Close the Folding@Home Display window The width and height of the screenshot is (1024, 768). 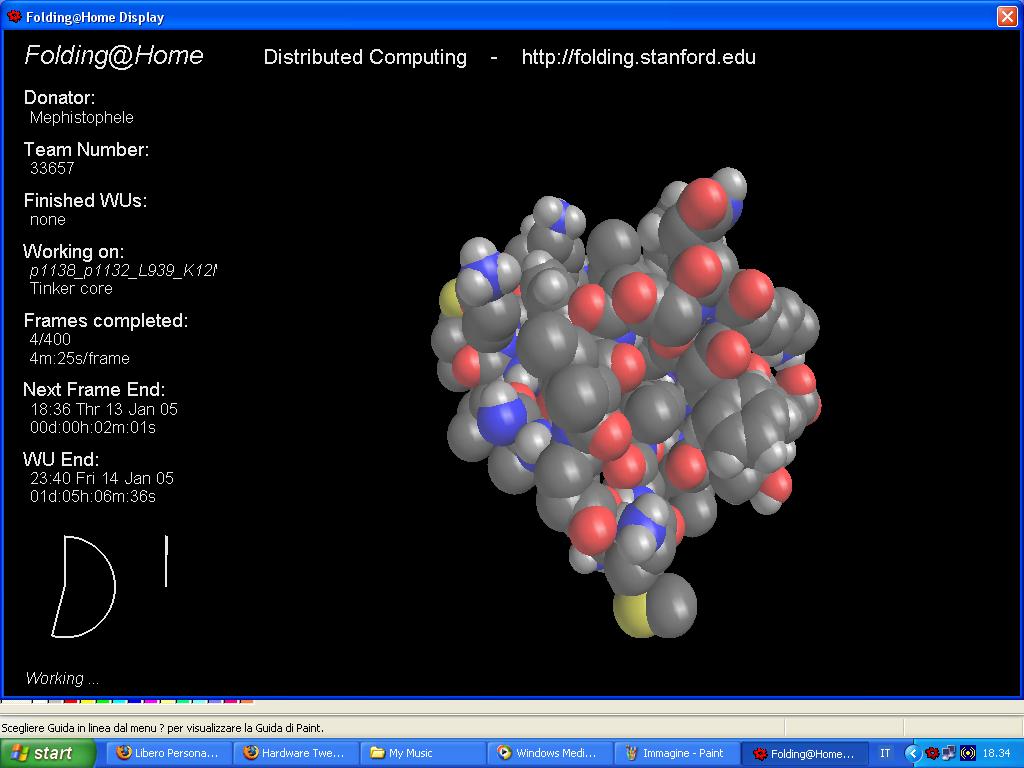point(1007,16)
